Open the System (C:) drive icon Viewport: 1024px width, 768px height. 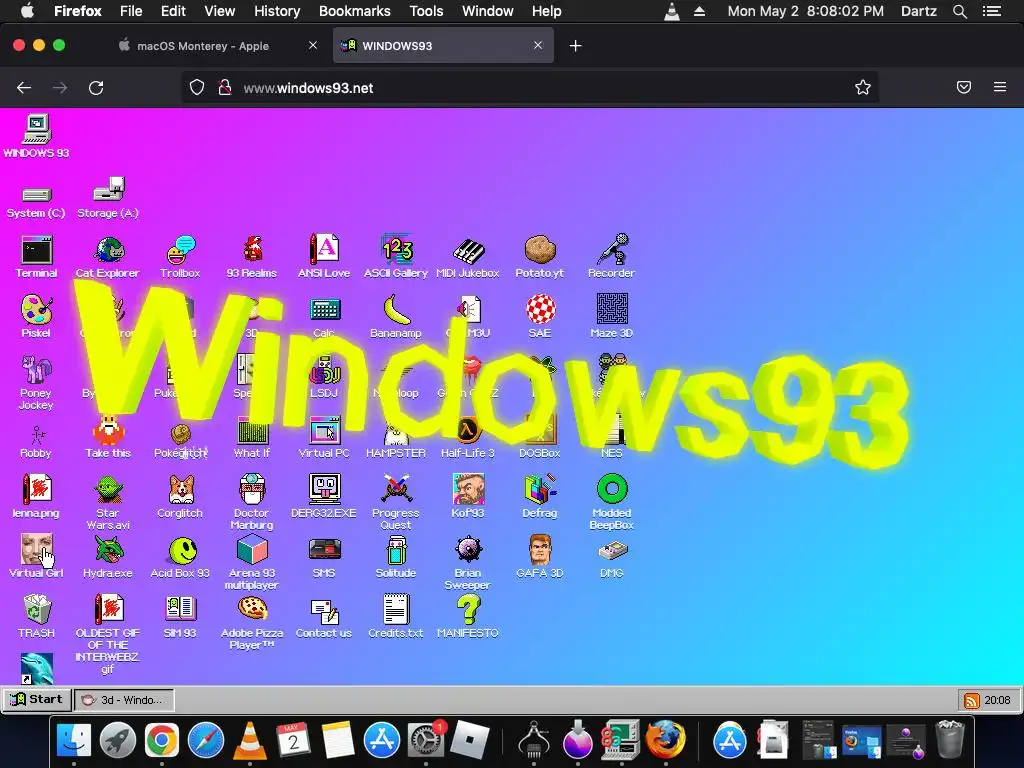37,194
